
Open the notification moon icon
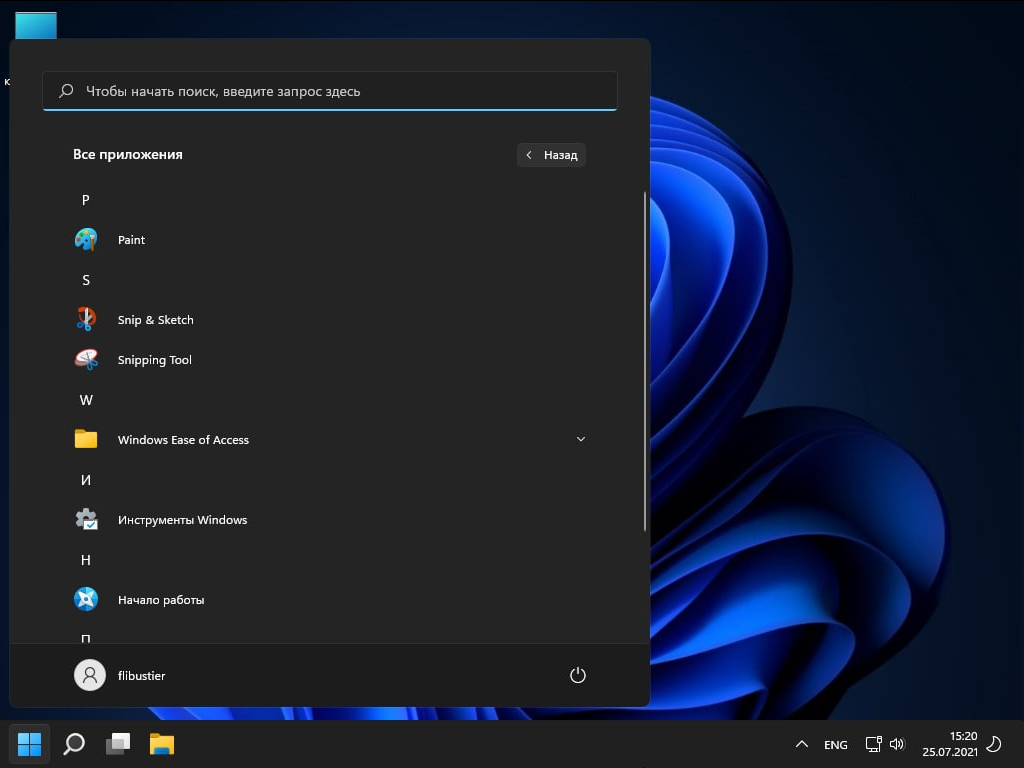pyautogui.click(x=993, y=744)
